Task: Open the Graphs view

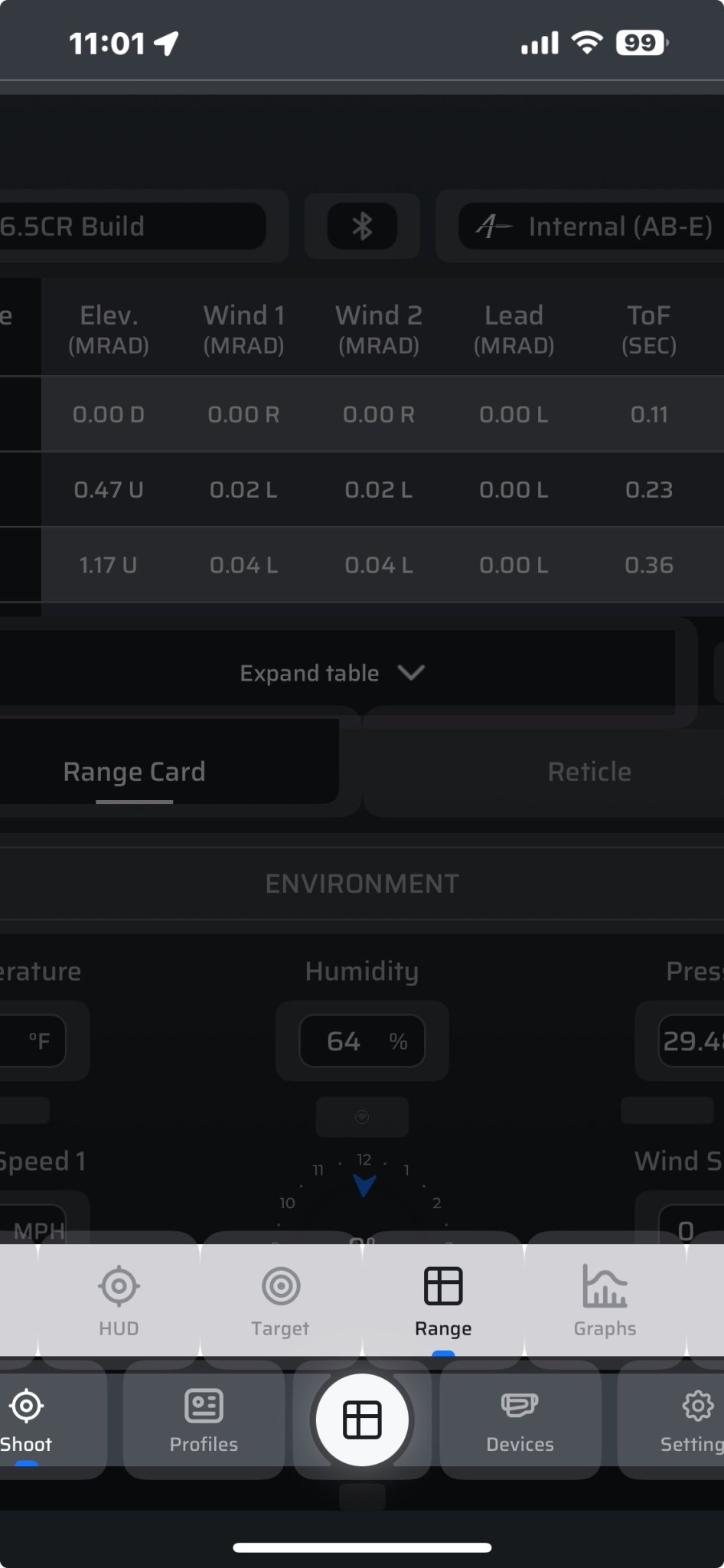Action: [x=605, y=1301]
